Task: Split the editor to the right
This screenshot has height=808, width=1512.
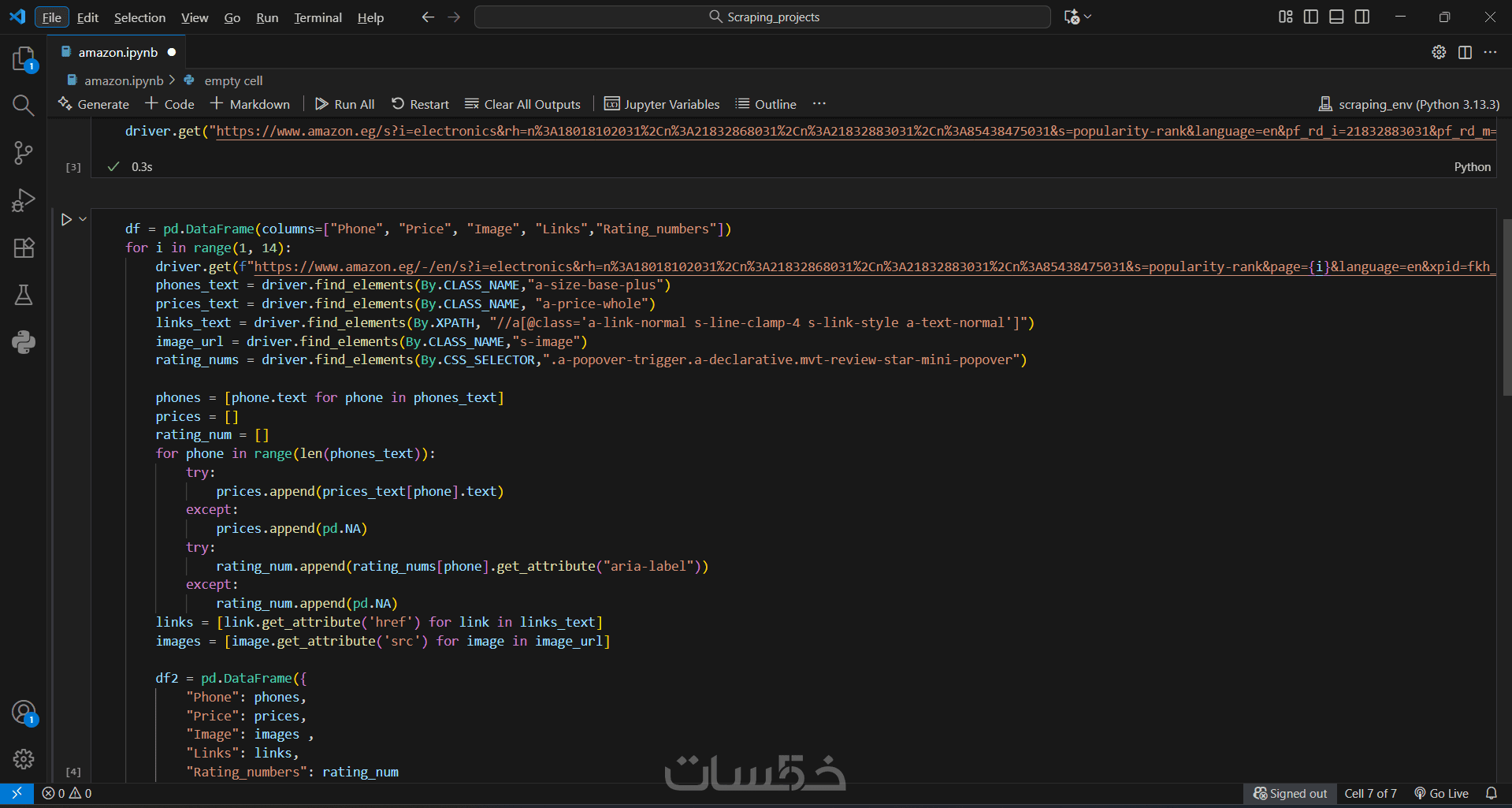Action: [x=1465, y=52]
